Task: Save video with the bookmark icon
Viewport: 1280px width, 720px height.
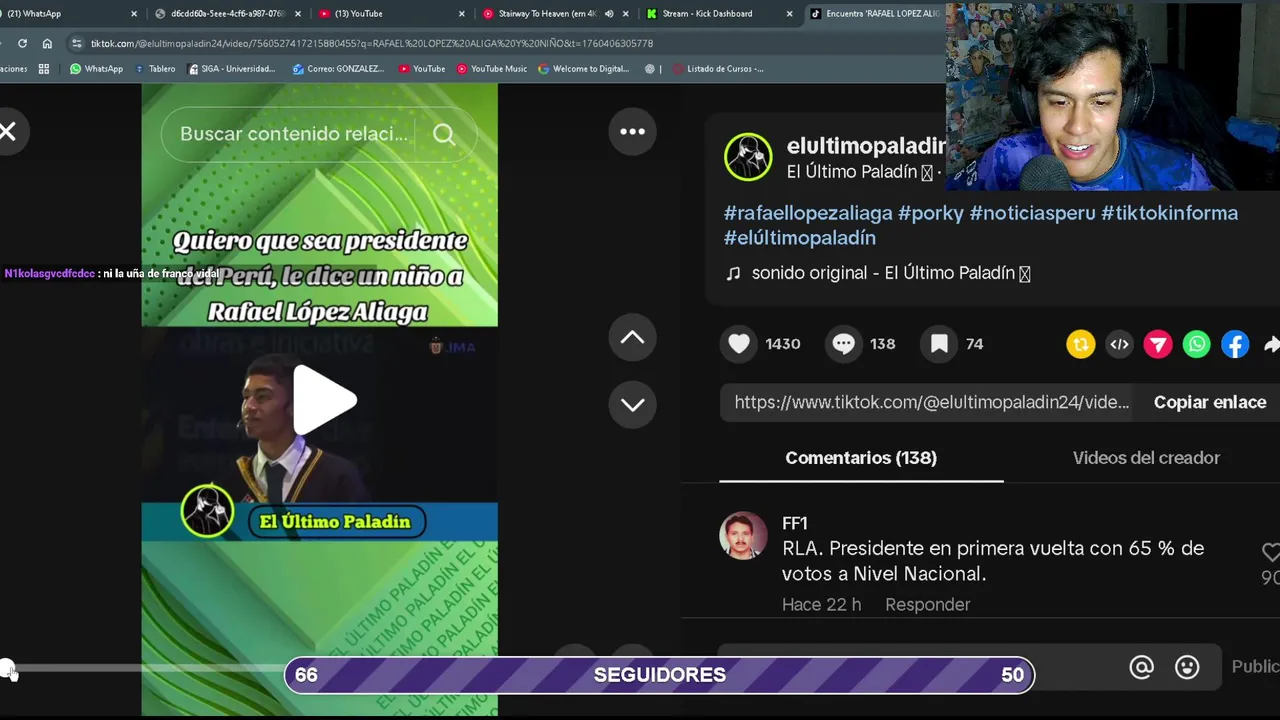Action: tap(939, 344)
